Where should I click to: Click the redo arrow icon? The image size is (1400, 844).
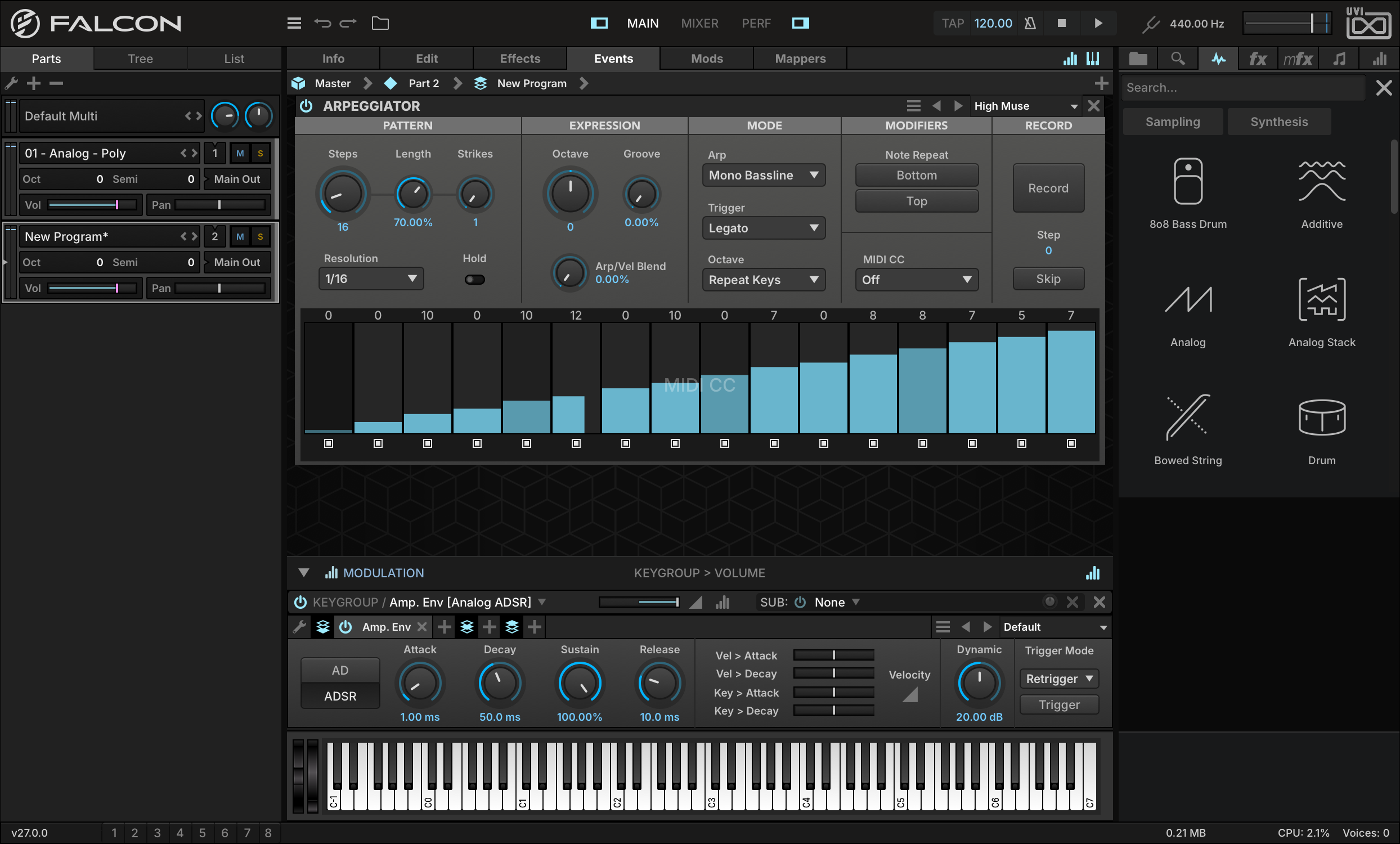pos(348,23)
